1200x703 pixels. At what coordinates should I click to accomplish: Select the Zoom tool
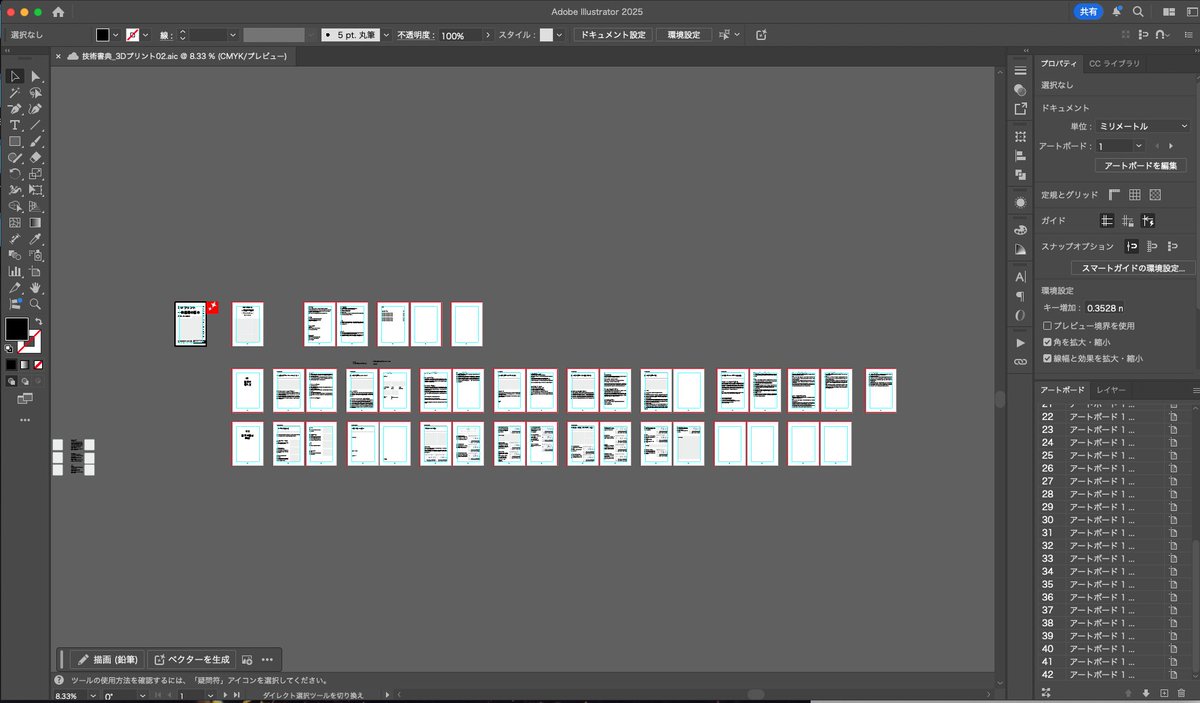click(36, 303)
